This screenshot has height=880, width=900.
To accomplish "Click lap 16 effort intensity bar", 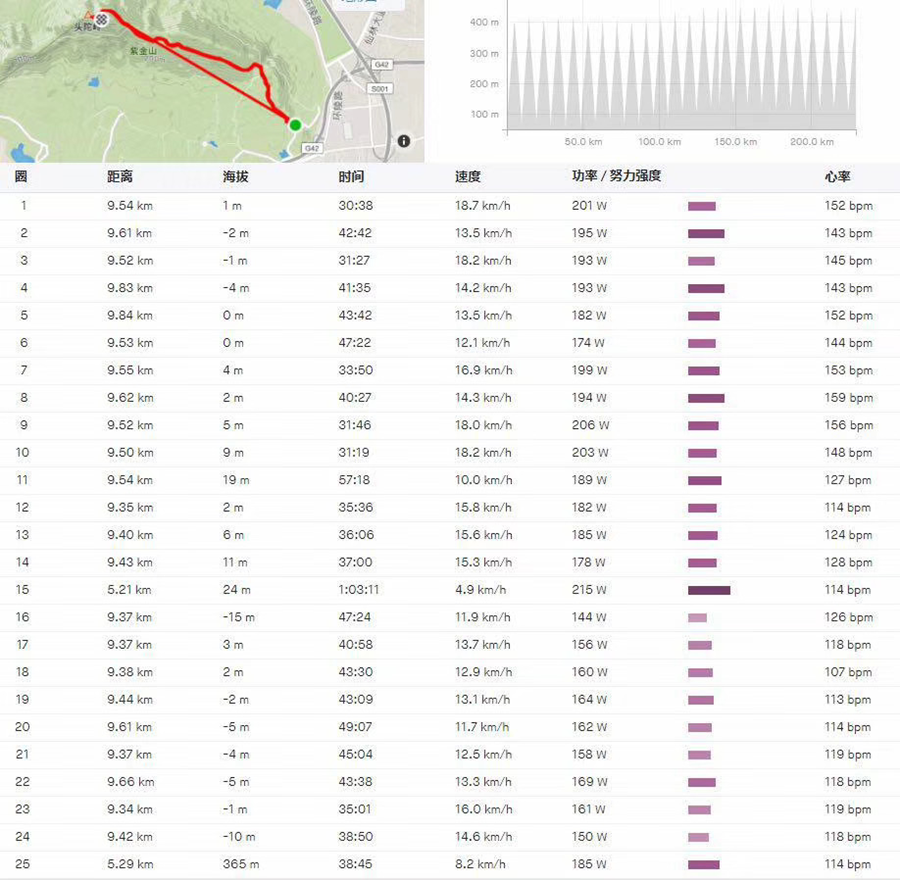I will coord(697,618).
